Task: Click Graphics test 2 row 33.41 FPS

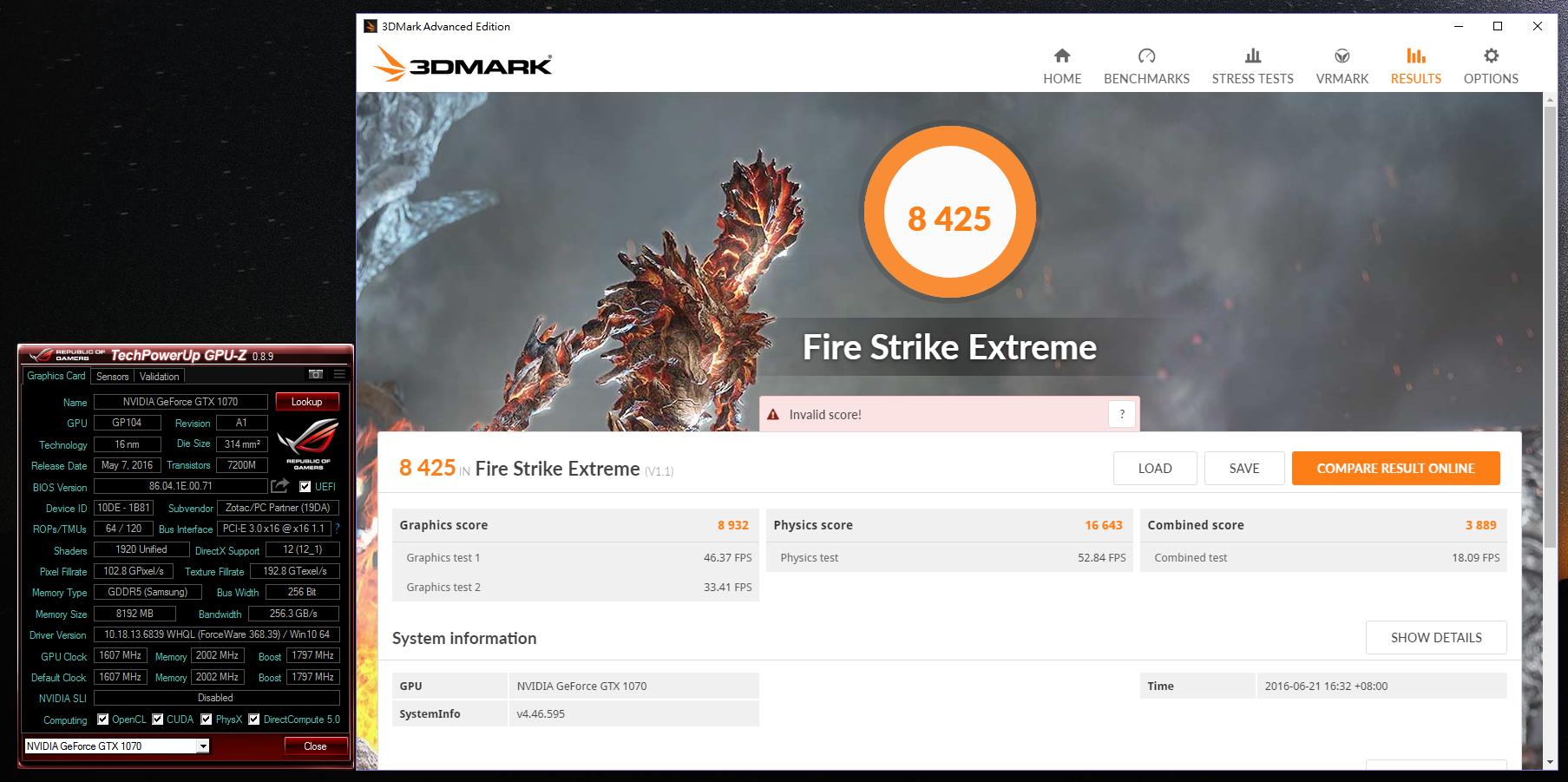Action: (576, 588)
